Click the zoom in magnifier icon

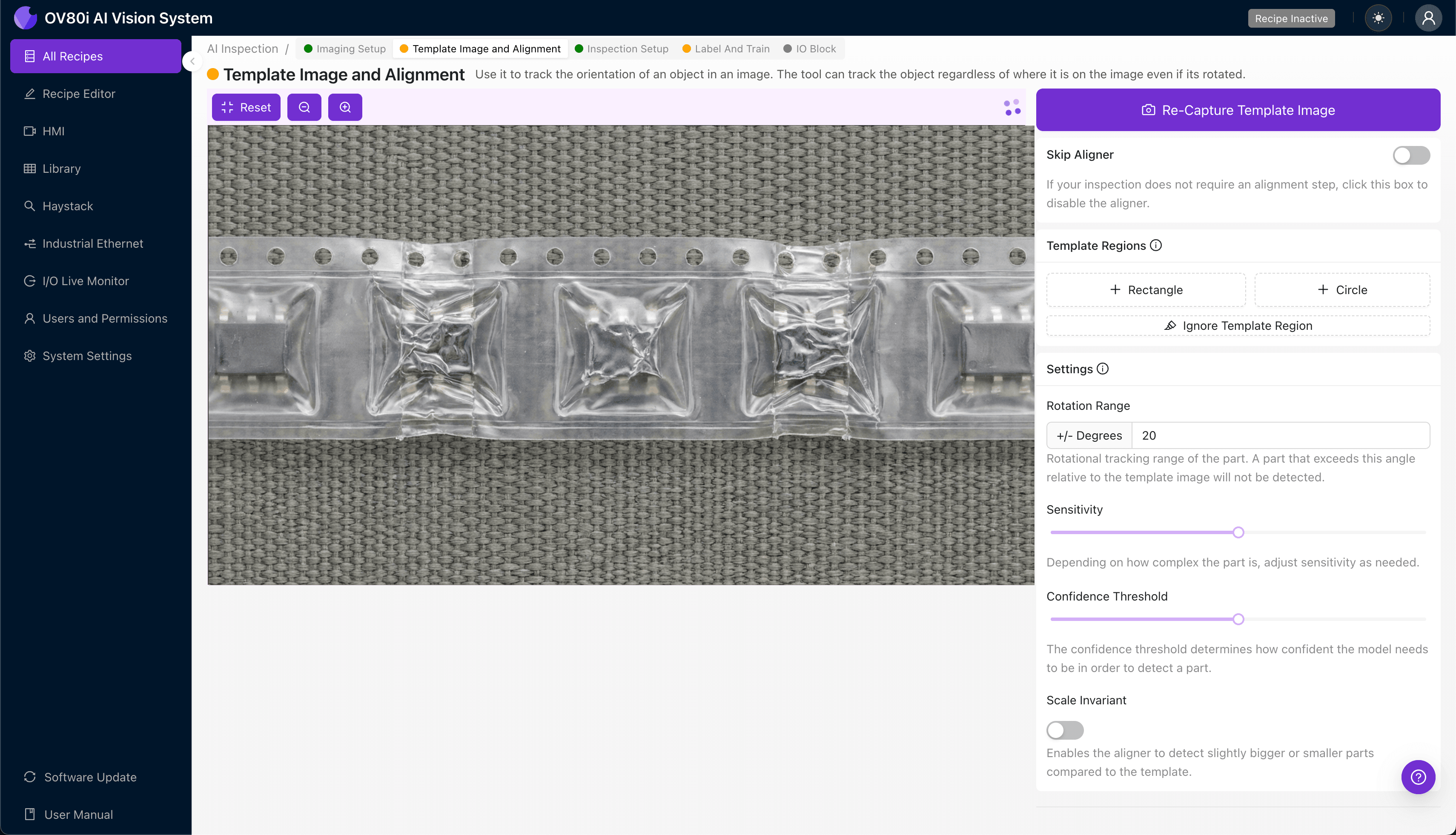coord(345,107)
